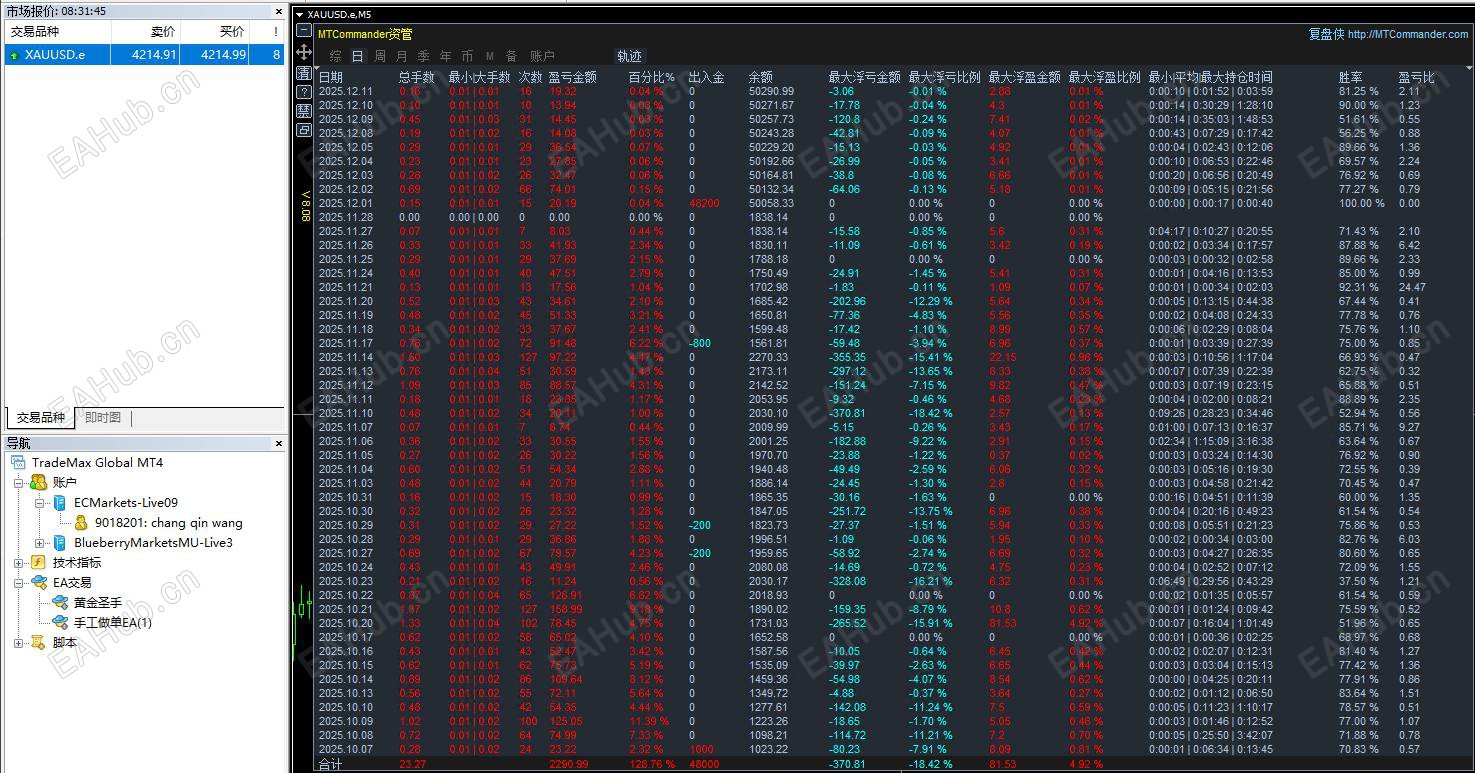Select the 综 summary tab
Viewport: 1475px width, 773px height.
[x=335, y=57]
